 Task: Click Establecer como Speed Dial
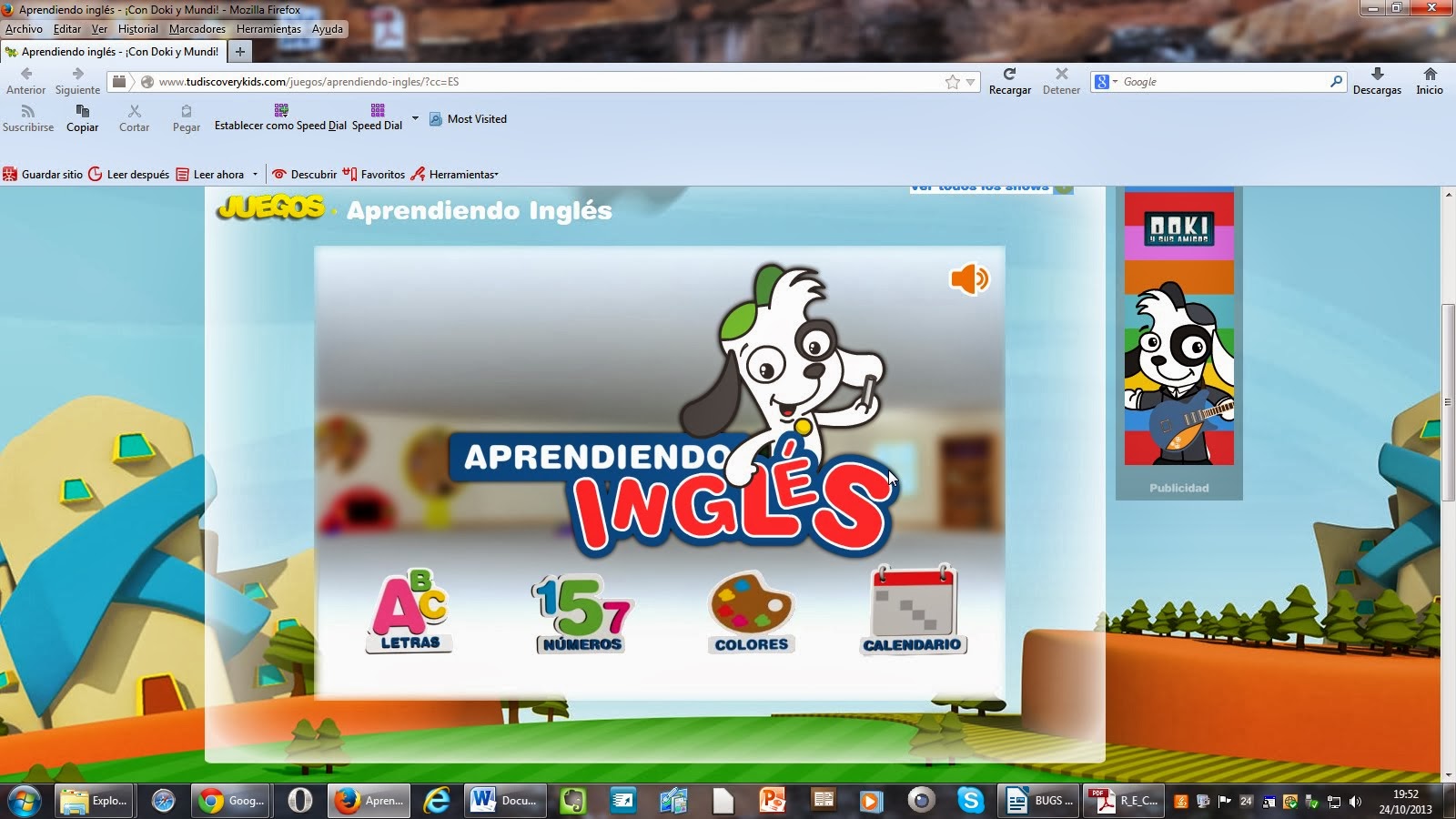tap(280, 118)
